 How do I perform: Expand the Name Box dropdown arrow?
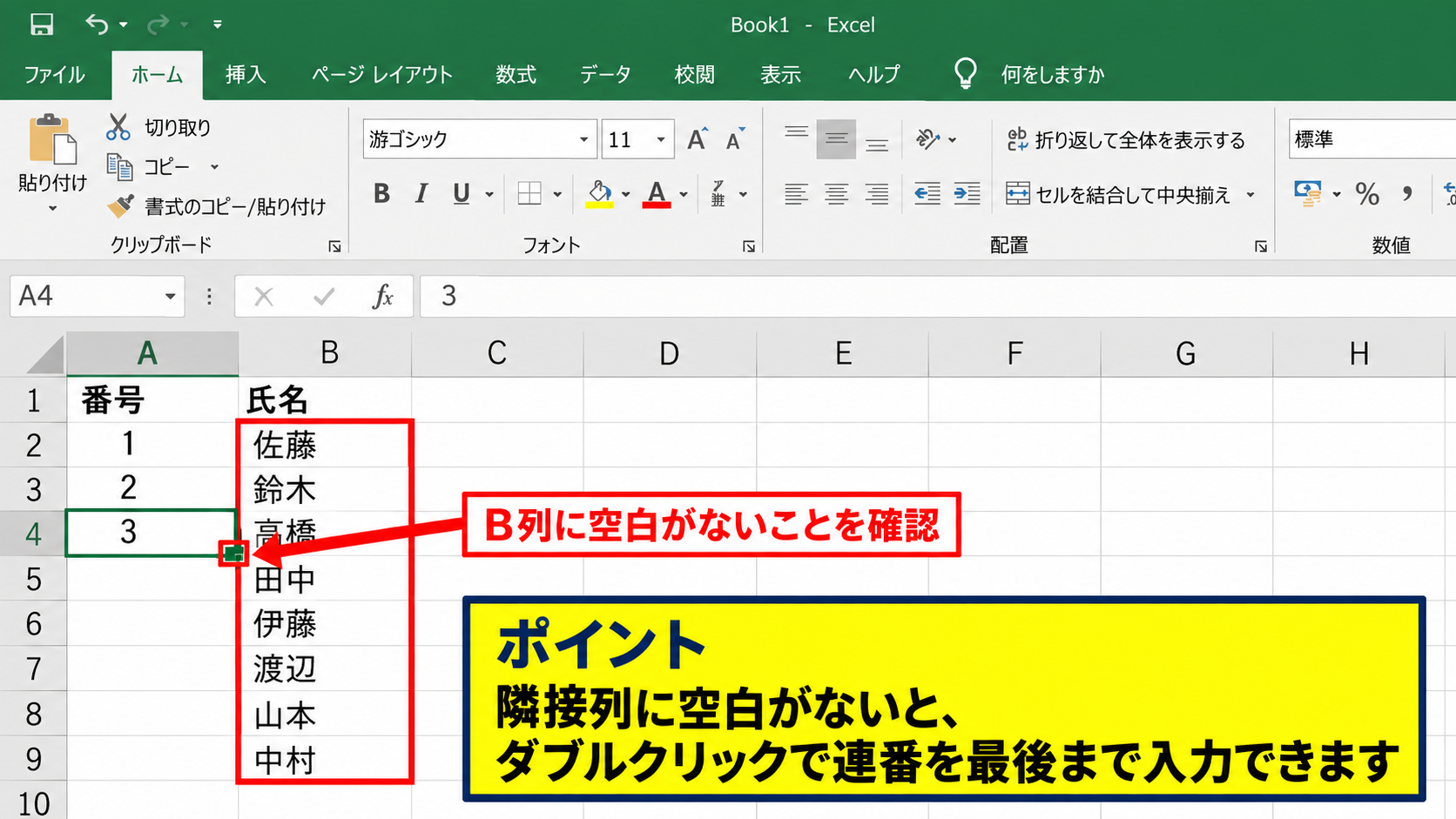tap(171, 297)
